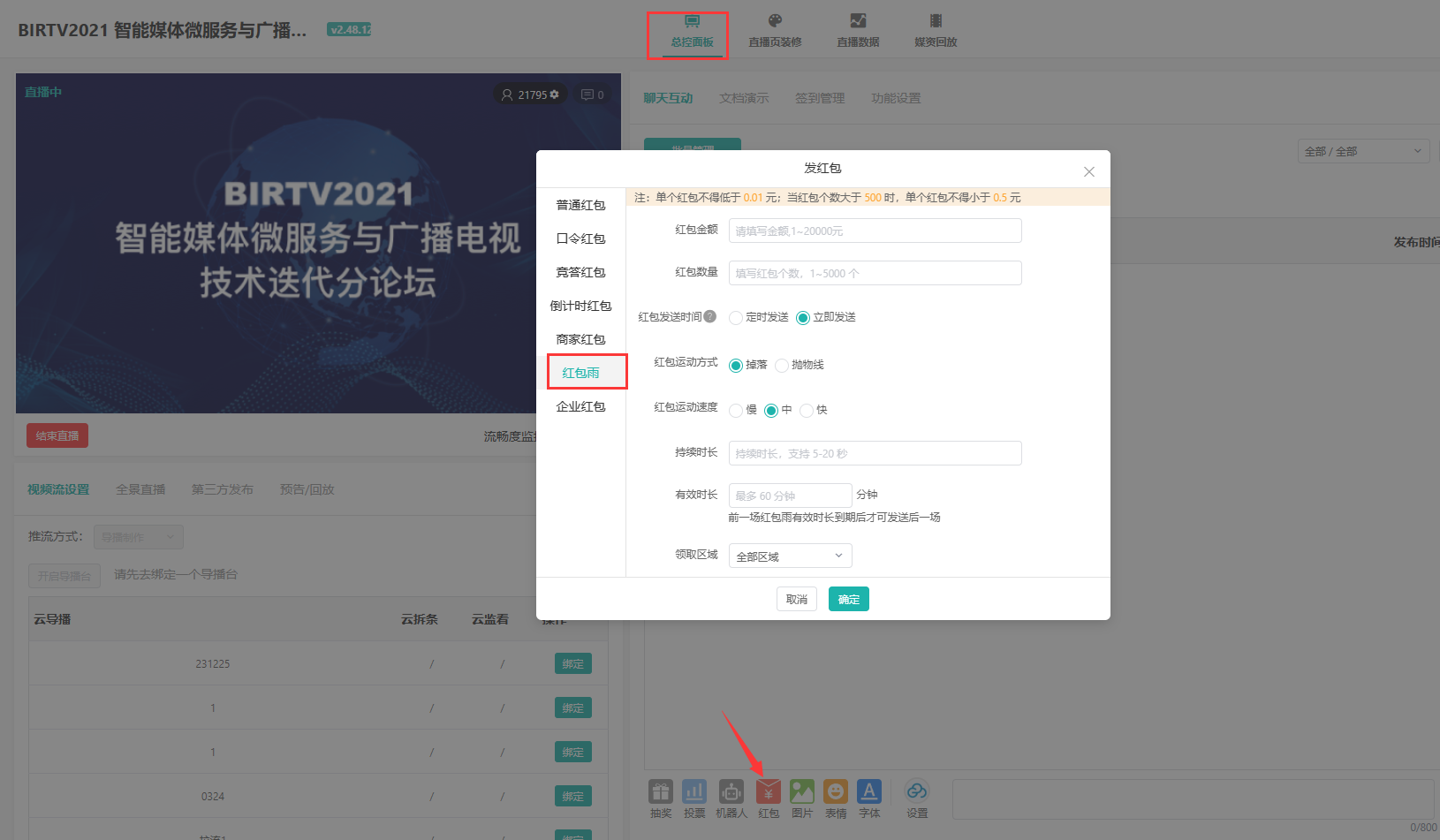Viewport: 1440px width, 840px height.
Task: Select the 定时发送 radio option
Action: tap(736, 318)
